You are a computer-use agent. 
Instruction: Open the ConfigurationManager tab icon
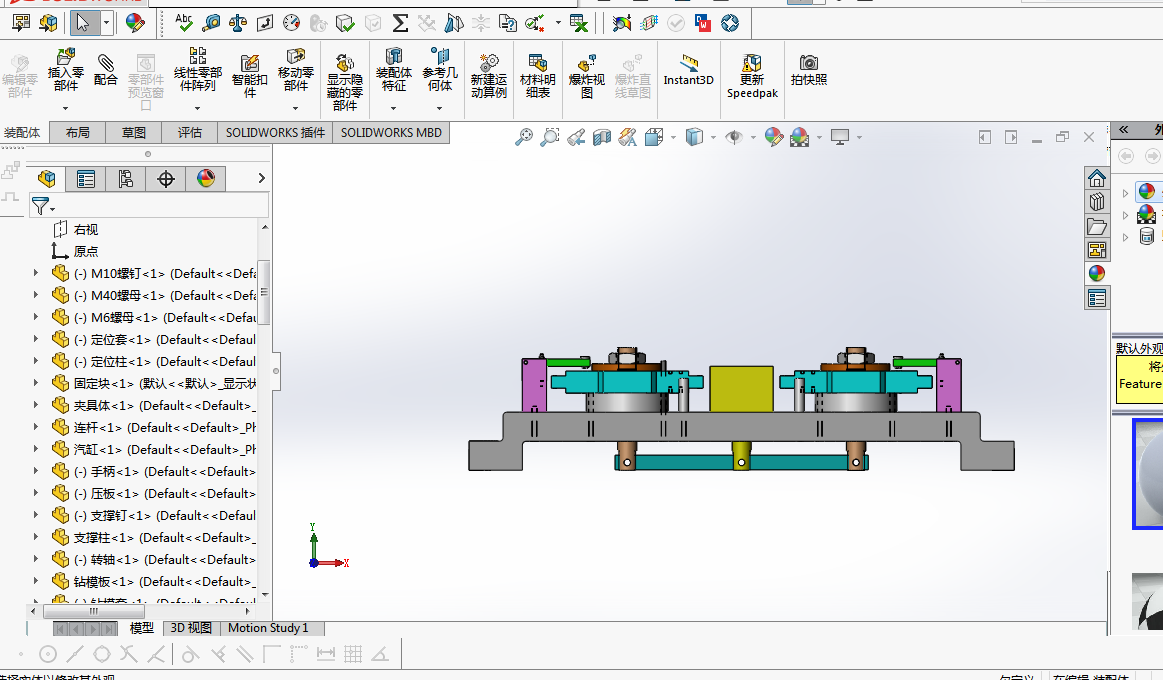tap(125, 179)
